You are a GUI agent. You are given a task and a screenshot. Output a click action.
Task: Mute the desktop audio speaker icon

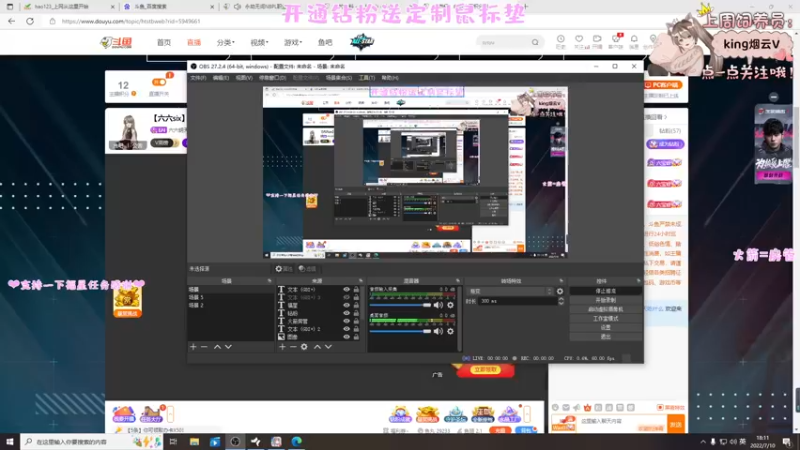(438, 331)
